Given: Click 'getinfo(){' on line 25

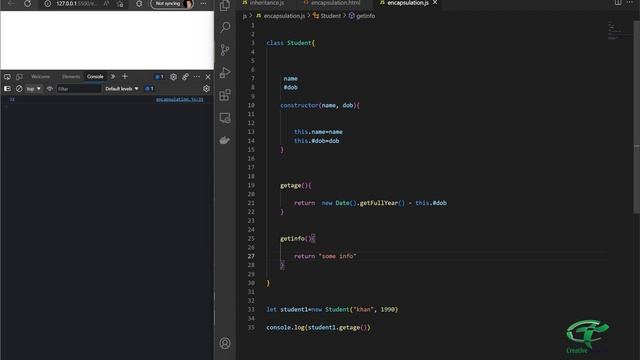Looking at the screenshot, I should point(298,239).
